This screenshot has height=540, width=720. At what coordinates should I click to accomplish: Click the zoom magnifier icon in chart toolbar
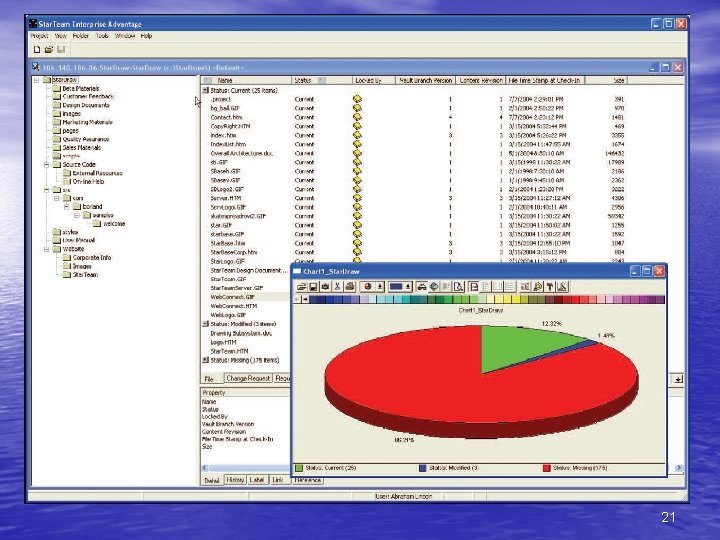coord(537,287)
